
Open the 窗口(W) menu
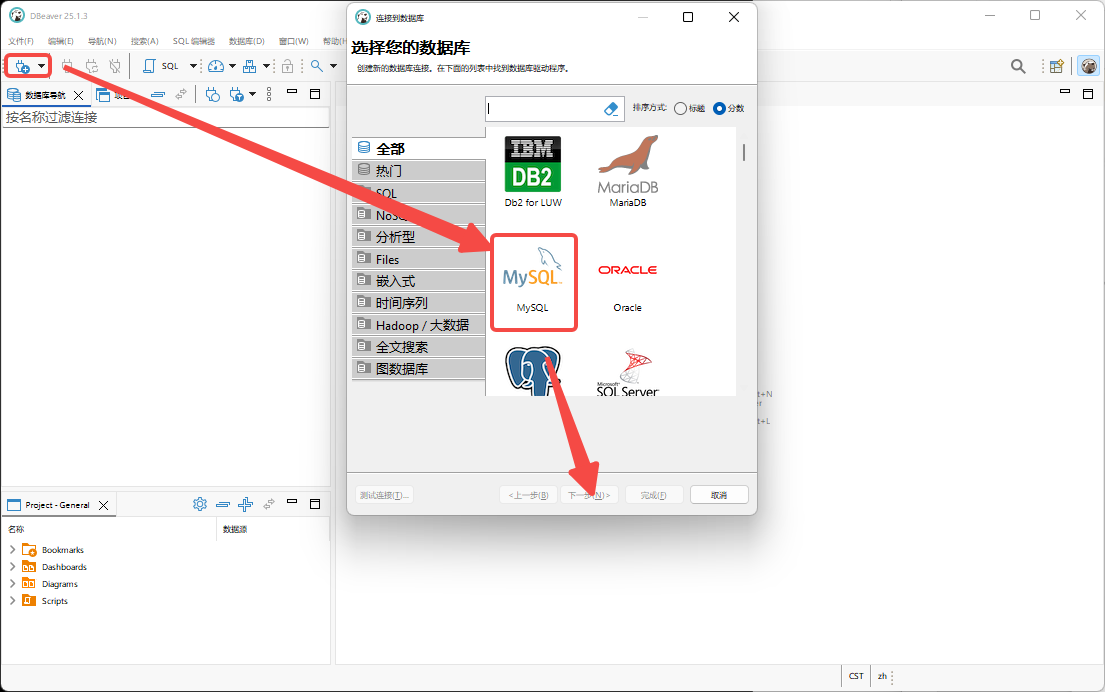tap(294, 41)
